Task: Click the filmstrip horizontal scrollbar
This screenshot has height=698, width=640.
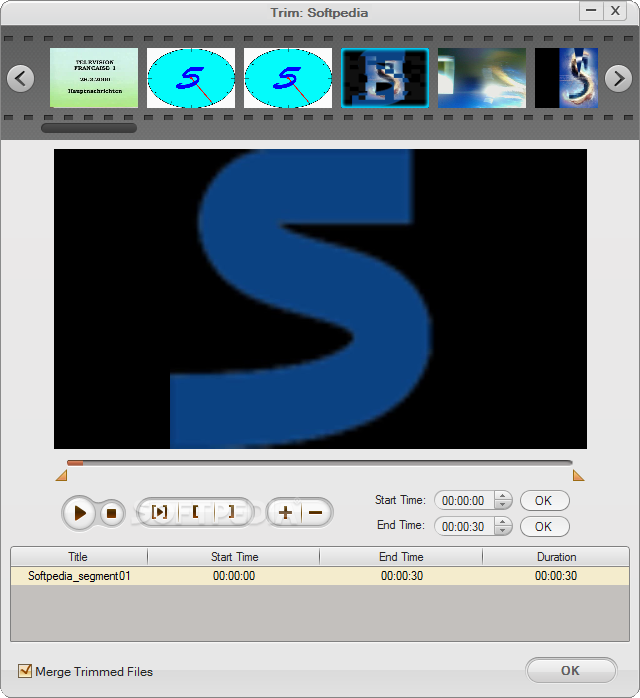Action: click(89, 128)
